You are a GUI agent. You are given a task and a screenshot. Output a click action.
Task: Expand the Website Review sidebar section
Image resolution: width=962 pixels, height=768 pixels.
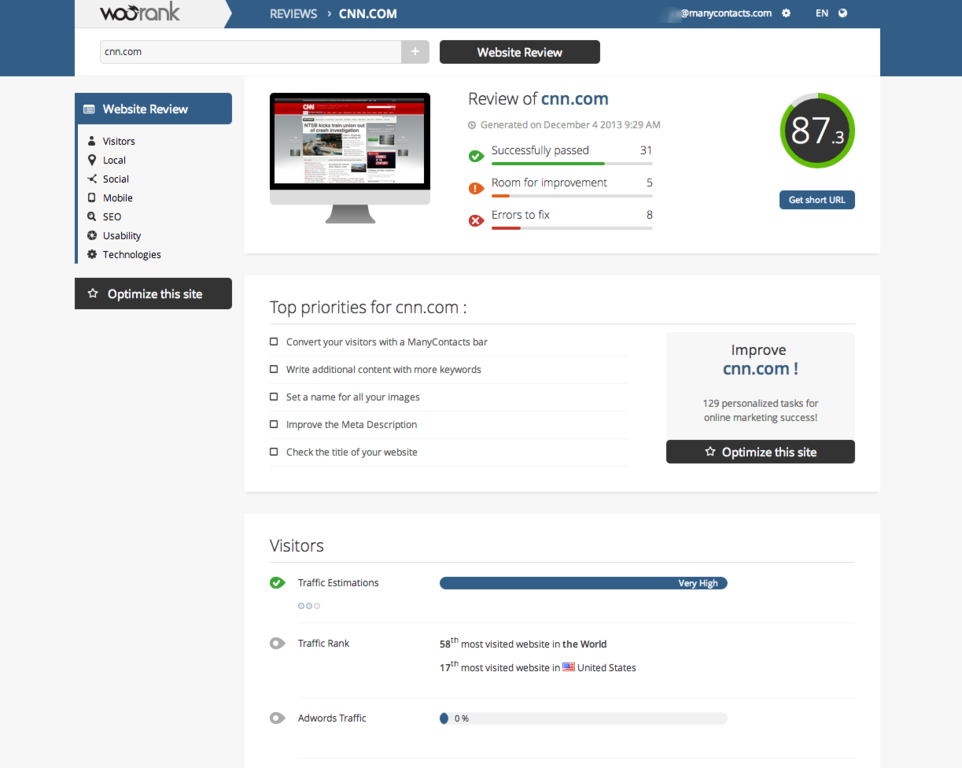[x=153, y=109]
